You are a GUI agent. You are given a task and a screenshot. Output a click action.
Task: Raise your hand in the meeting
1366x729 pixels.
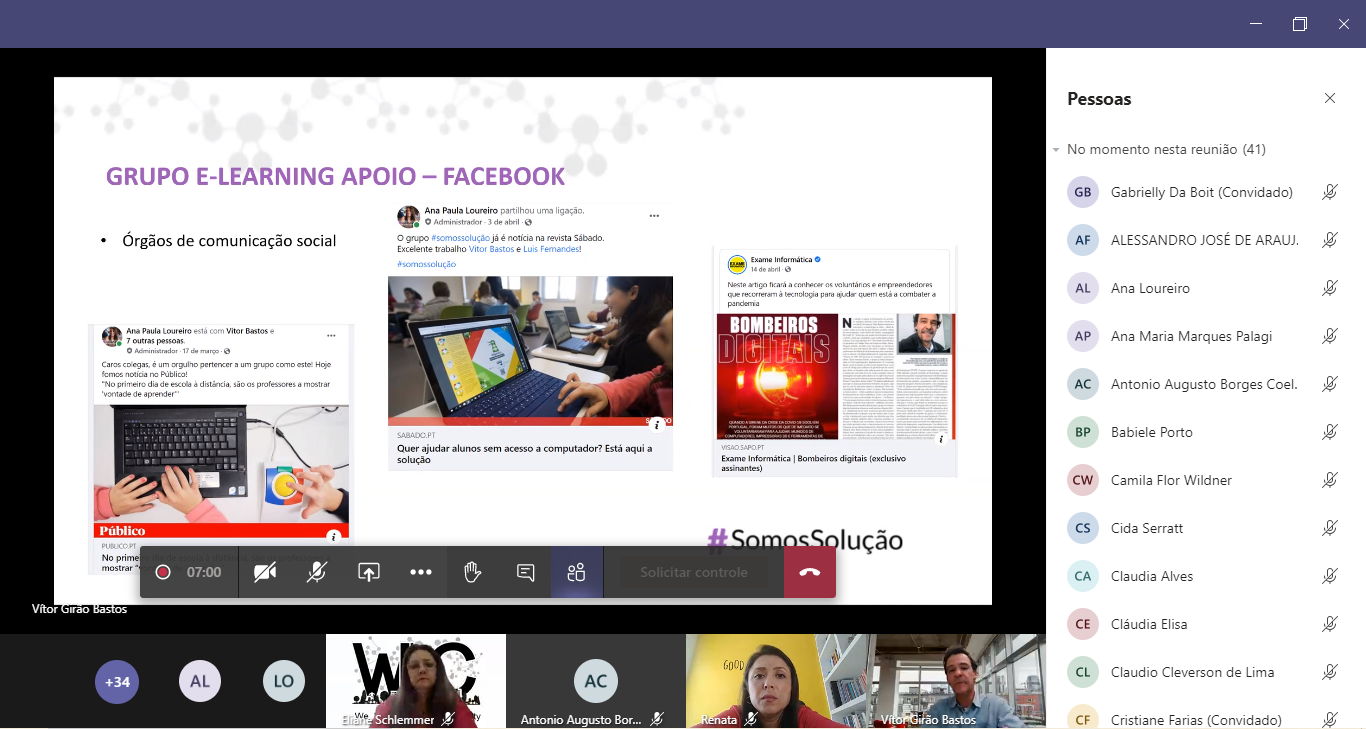point(473,572)
